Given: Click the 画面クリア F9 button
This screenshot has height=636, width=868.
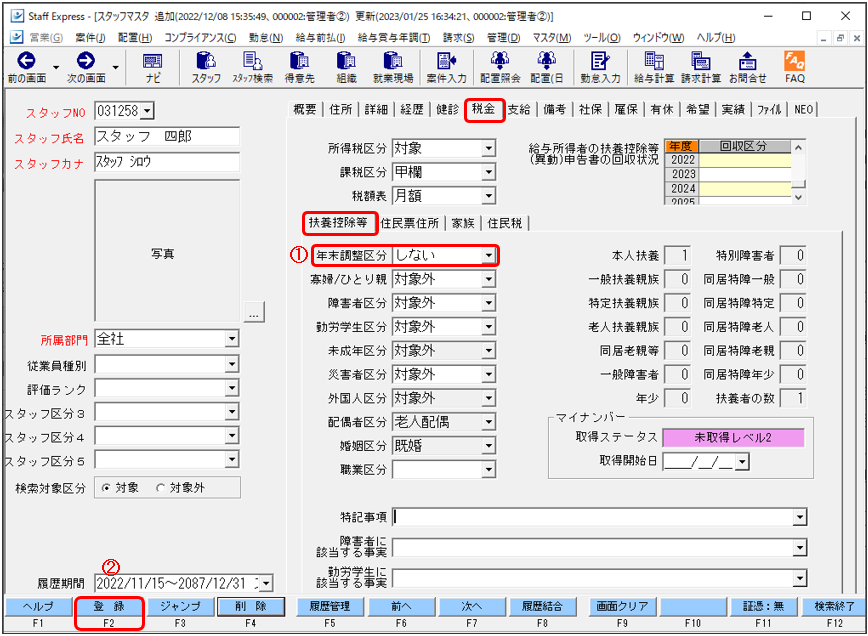Looking at the screenshot, I should (622, 607).
